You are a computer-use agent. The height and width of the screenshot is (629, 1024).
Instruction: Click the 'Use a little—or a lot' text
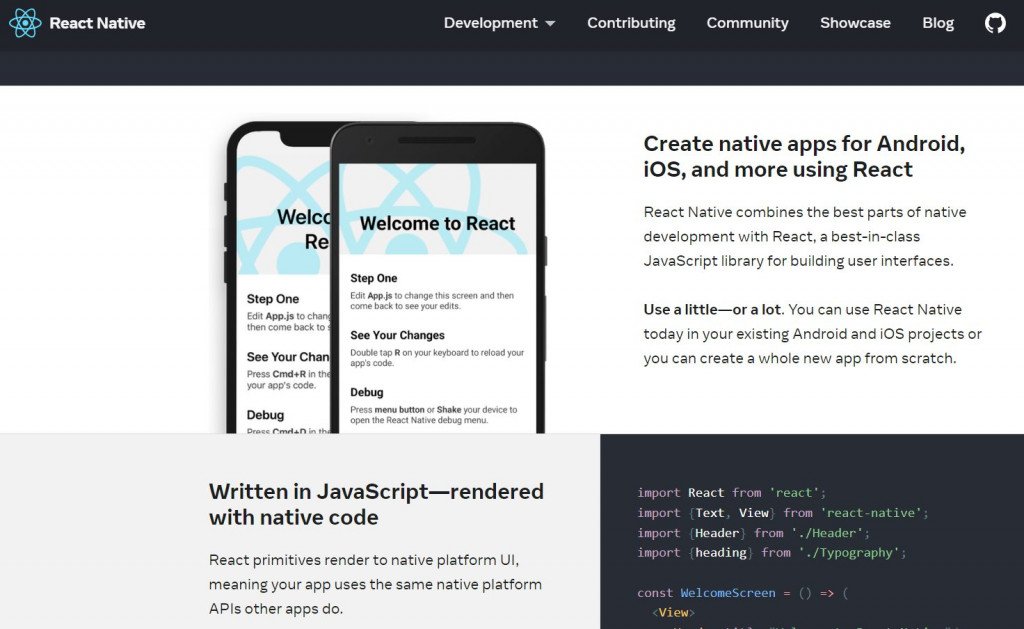714,310
